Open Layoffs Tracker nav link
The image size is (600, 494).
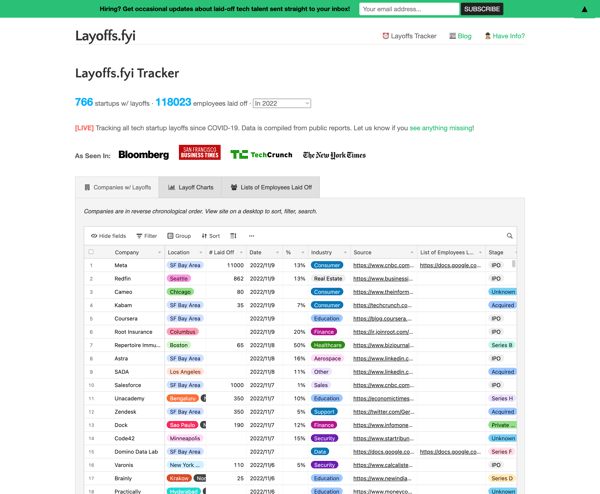coord(409,36)
